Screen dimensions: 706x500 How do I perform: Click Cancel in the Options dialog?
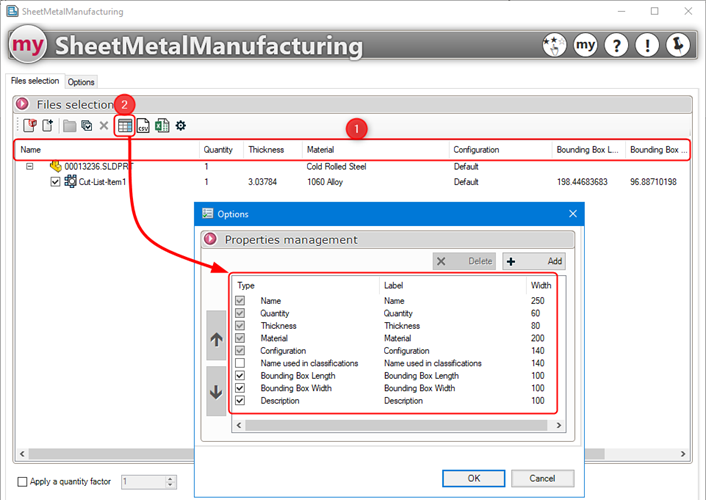543,478
